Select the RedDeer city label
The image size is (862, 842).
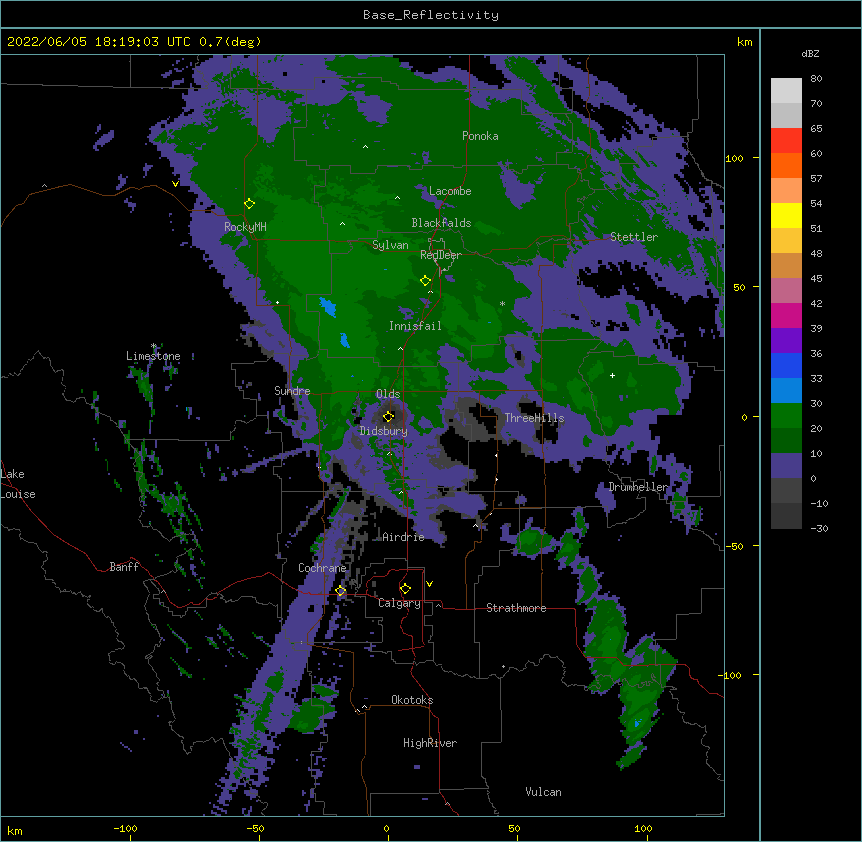click(x=441, y=255)
